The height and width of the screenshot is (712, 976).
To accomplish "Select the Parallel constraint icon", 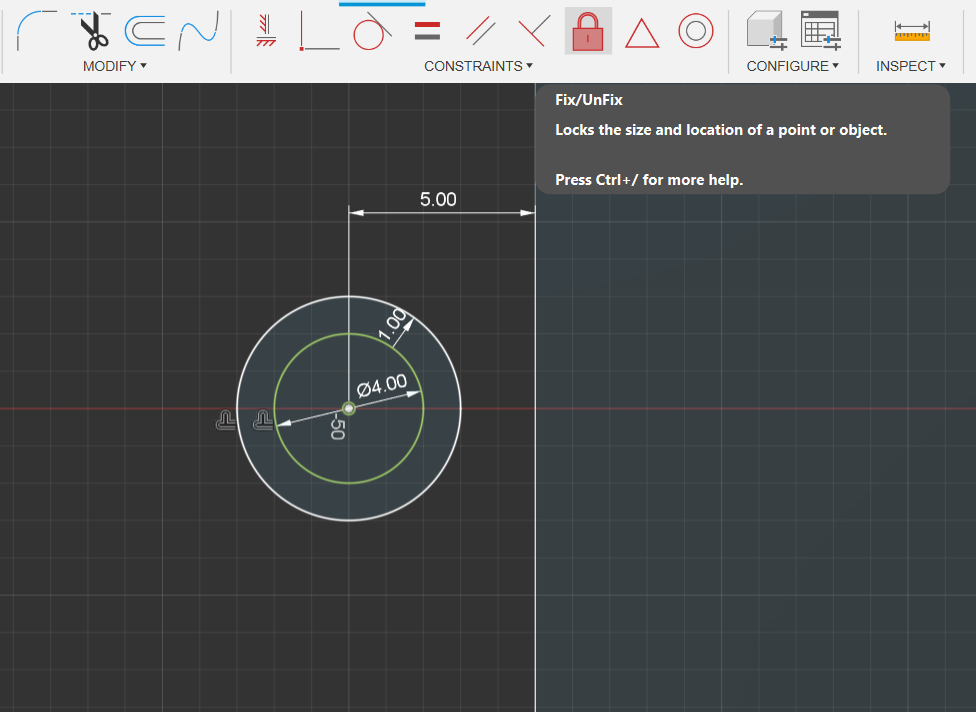I will 481,31.
